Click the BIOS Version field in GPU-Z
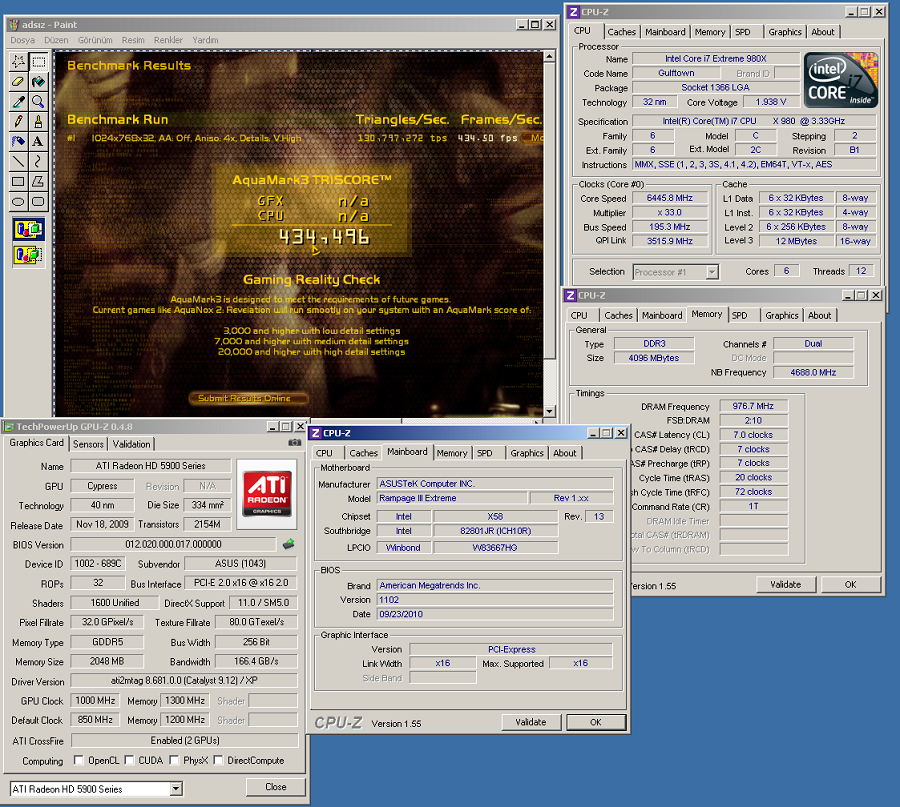This screenshot has height=807, width=900. pyautogui.click(x=173, y=544)
